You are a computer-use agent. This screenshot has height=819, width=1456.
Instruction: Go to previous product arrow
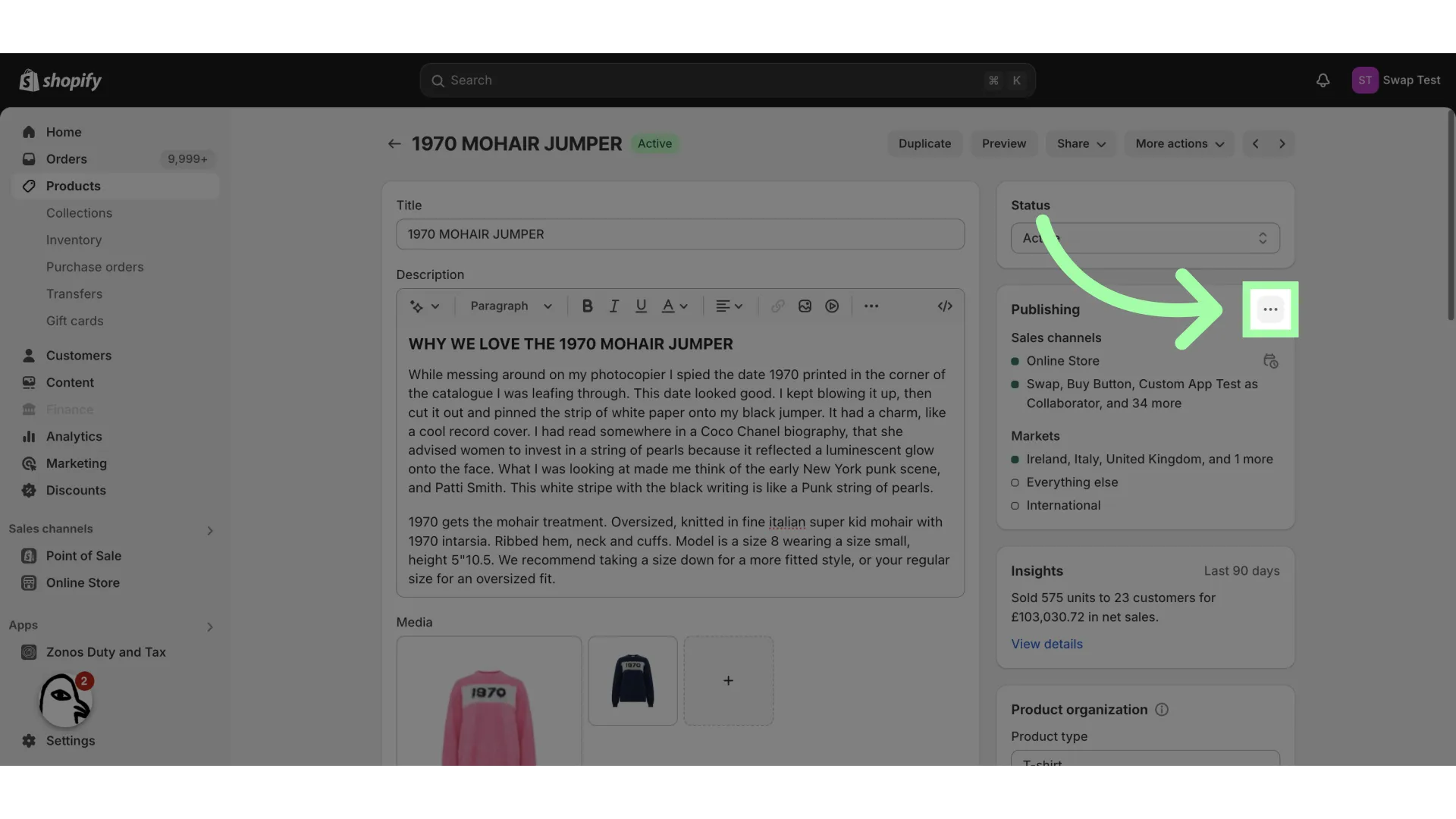point(1256,144)
